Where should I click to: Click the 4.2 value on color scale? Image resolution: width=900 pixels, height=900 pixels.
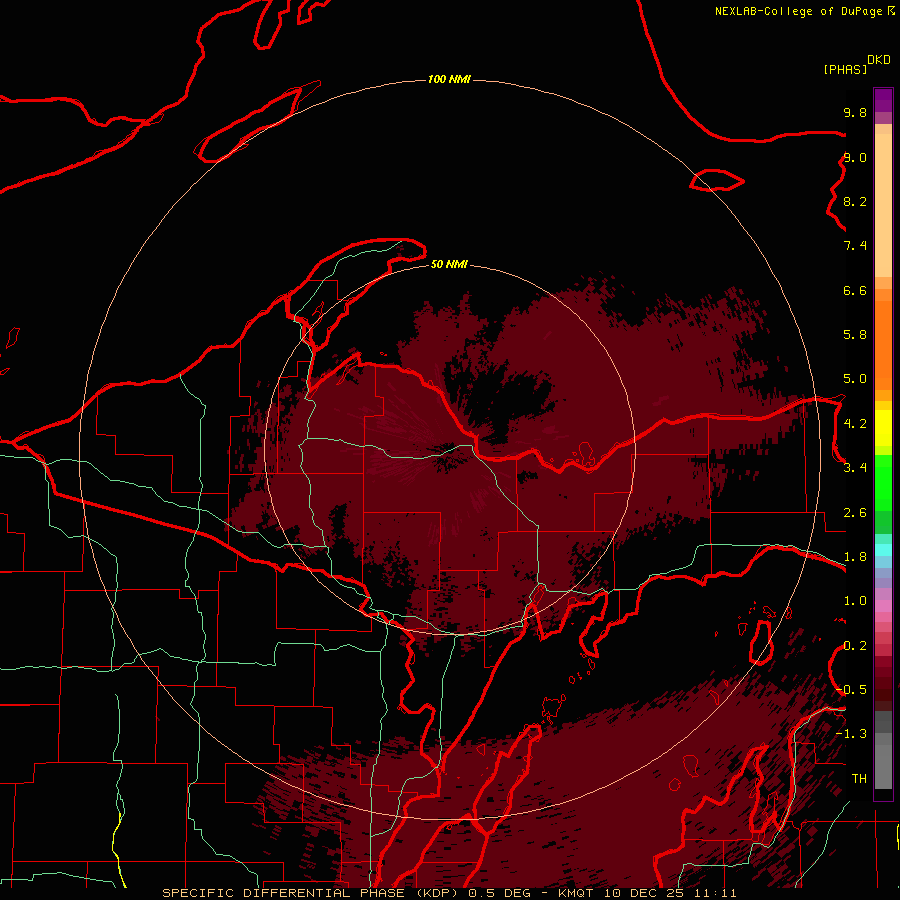point(855,424)
